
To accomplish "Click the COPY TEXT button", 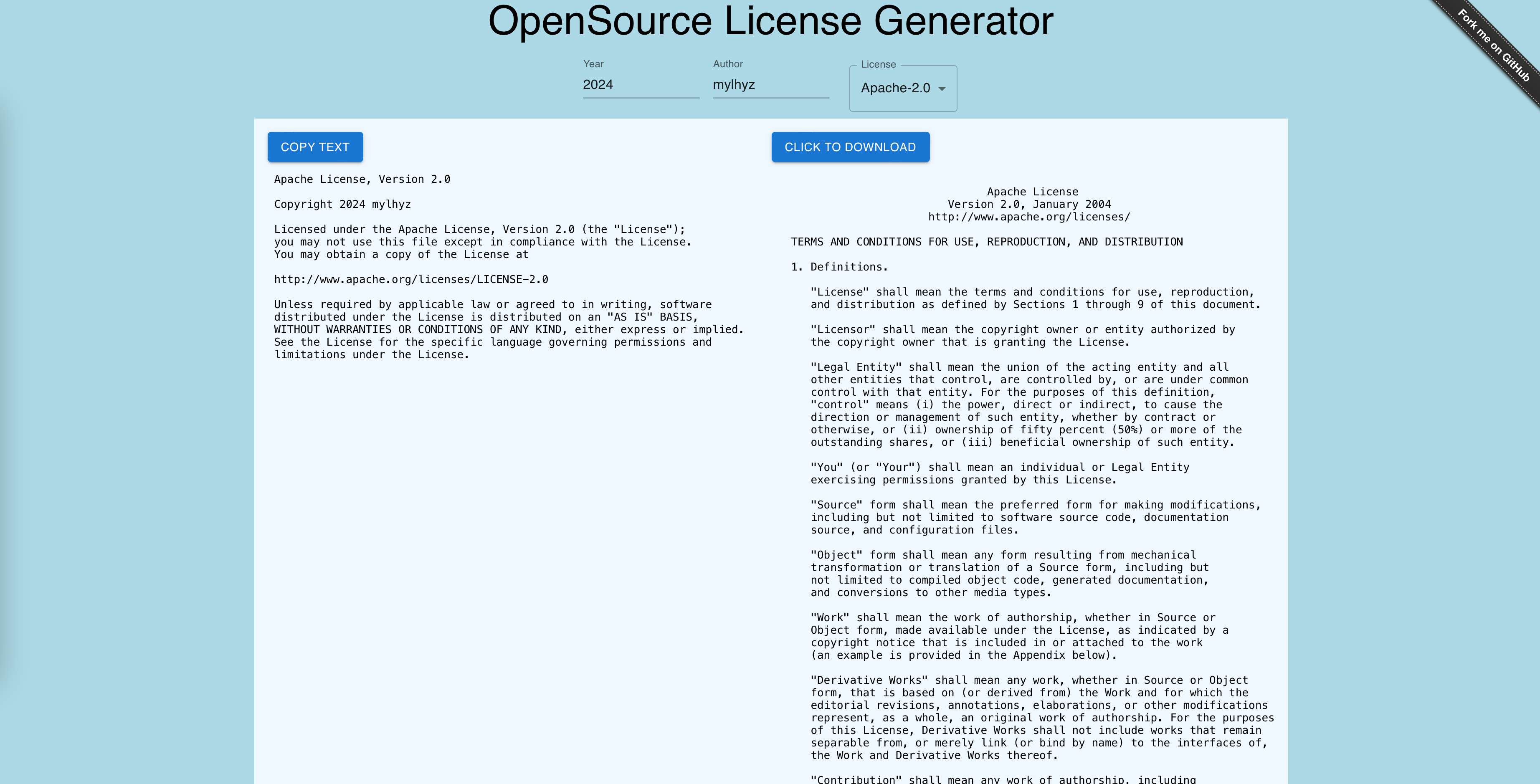I will pos(315,147).
